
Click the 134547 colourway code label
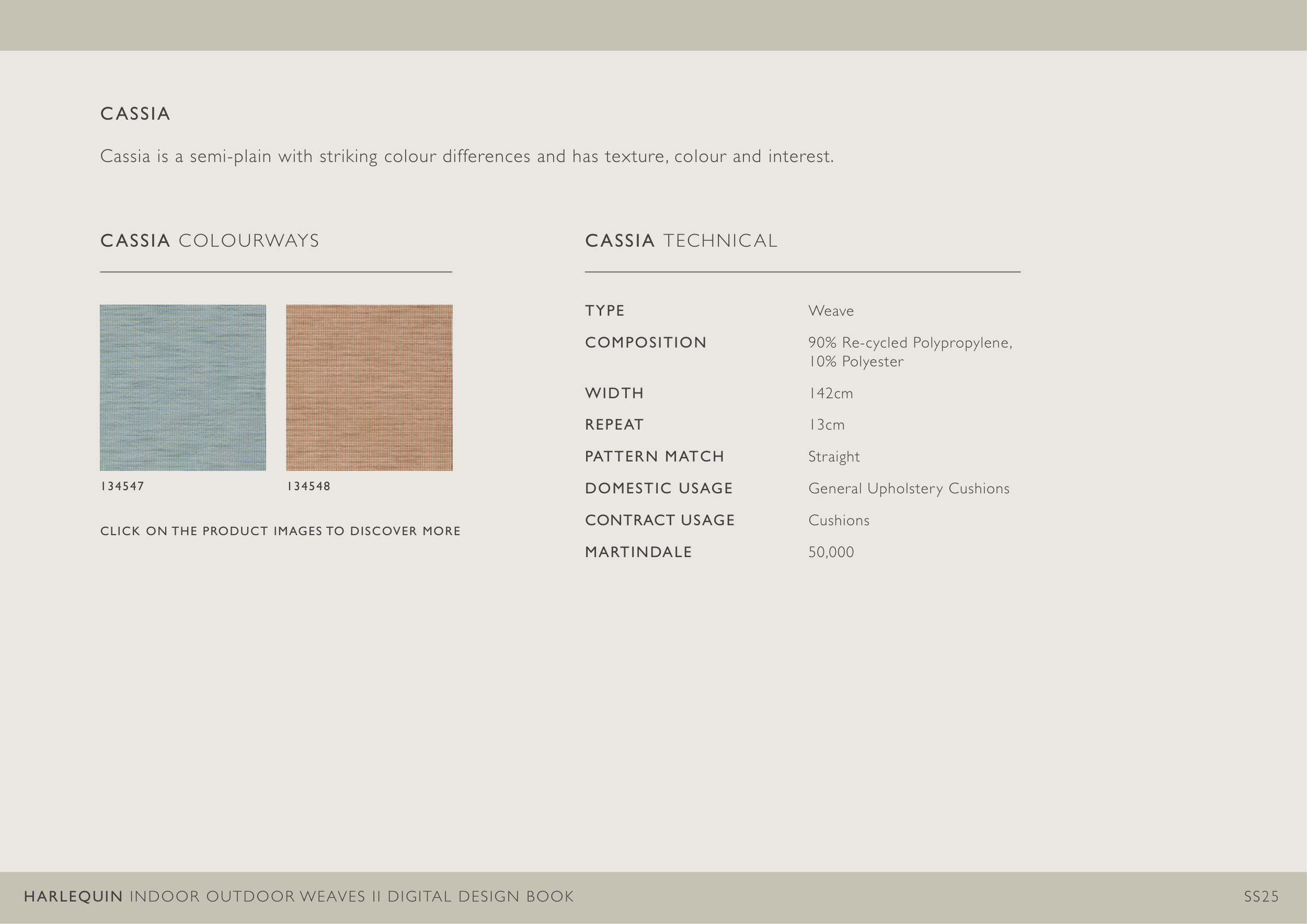122,487
